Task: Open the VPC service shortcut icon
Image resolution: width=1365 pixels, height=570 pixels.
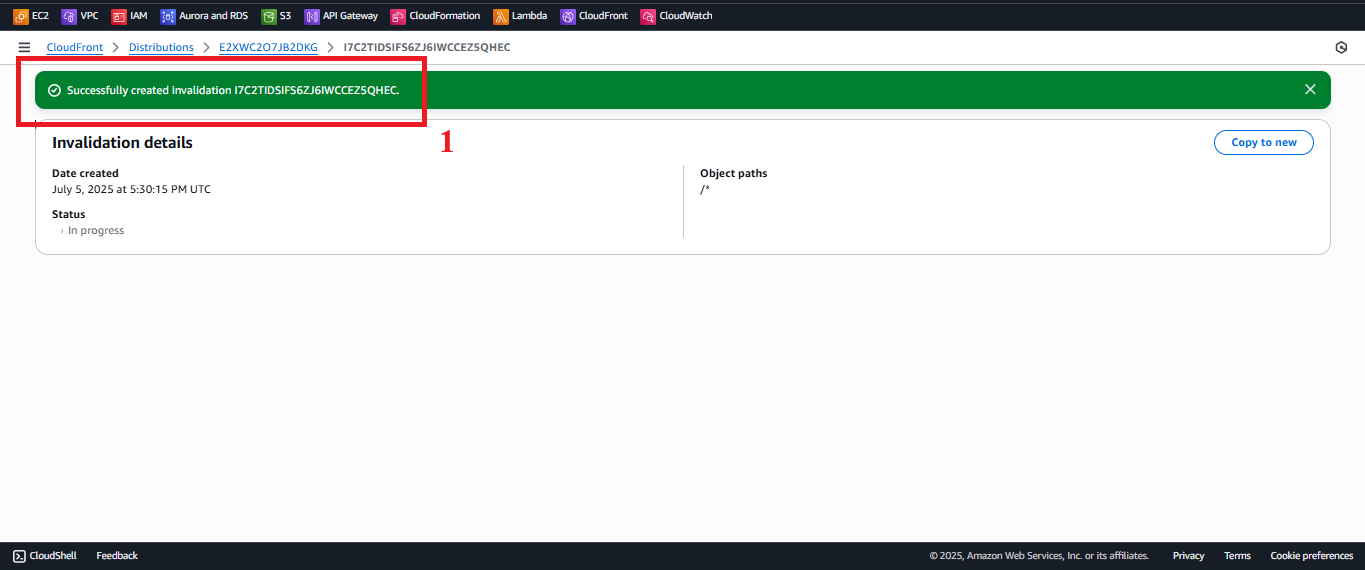Action: pos(68,16)
